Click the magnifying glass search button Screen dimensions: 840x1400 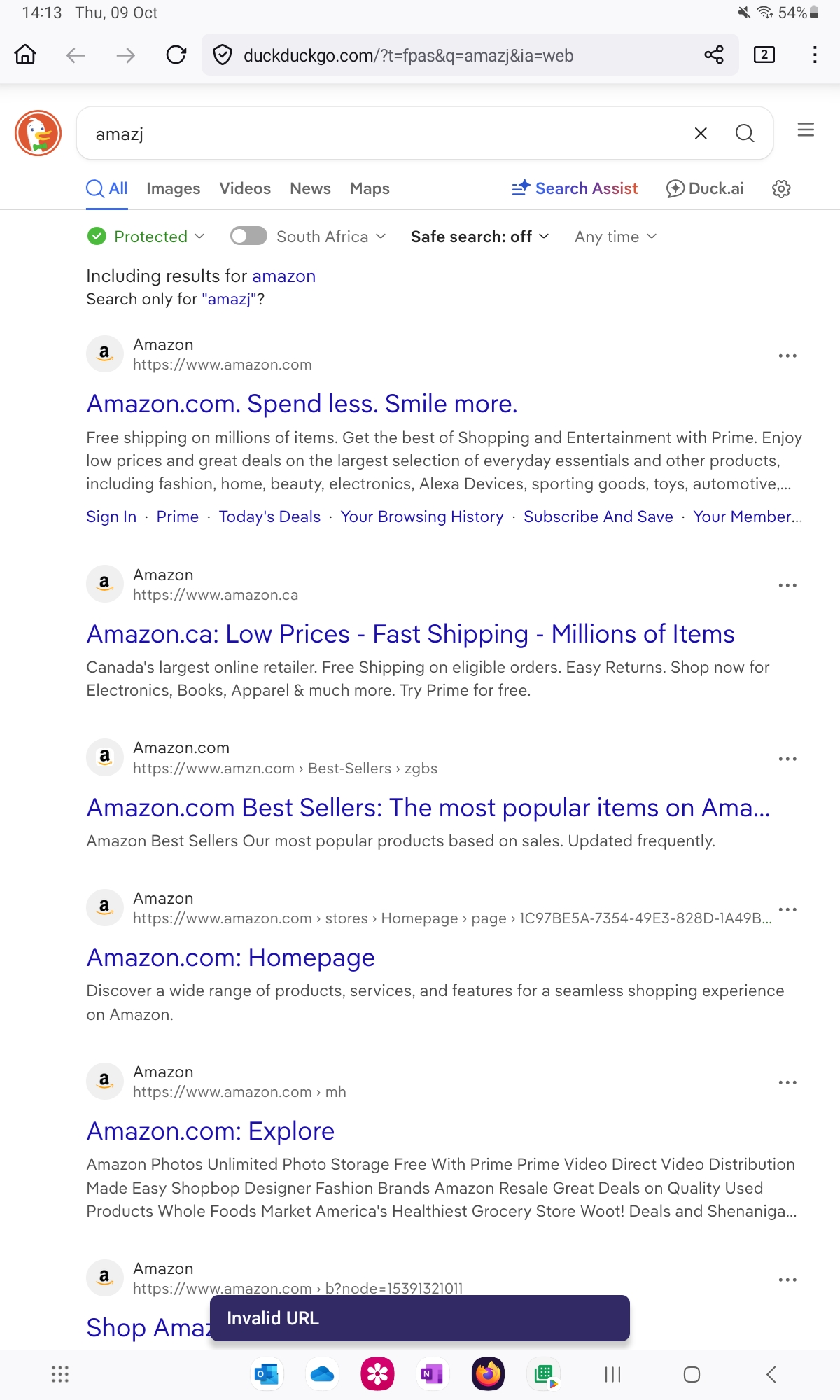[745, 133]
